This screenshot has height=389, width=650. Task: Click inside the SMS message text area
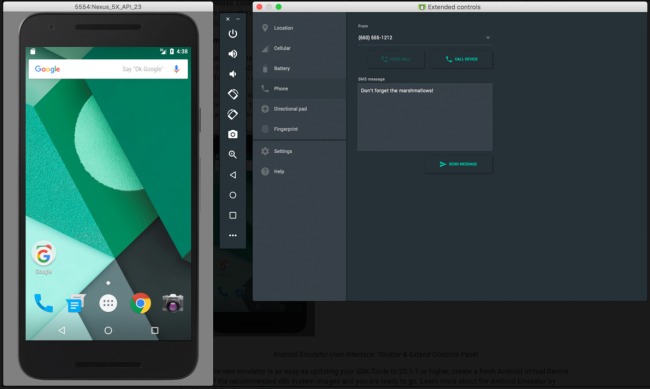click(424, 117)
